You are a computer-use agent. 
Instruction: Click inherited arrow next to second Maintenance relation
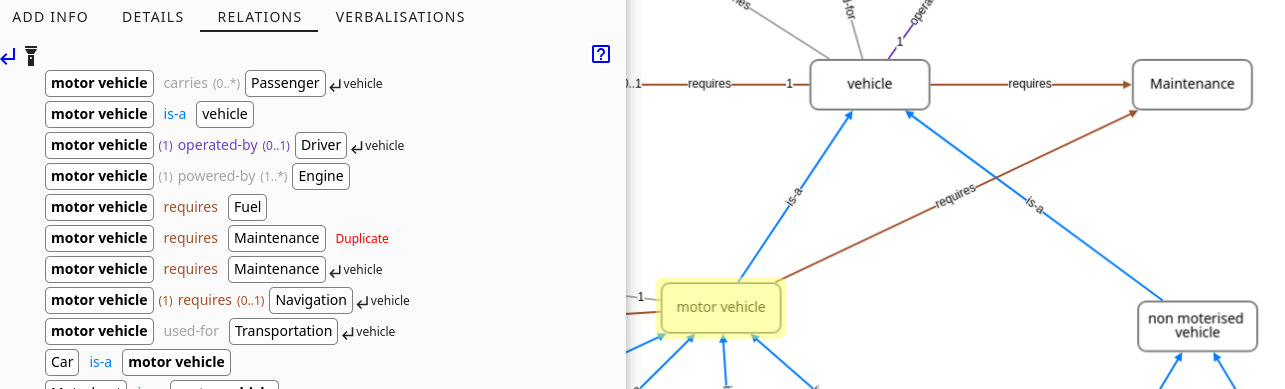point(336,270)
